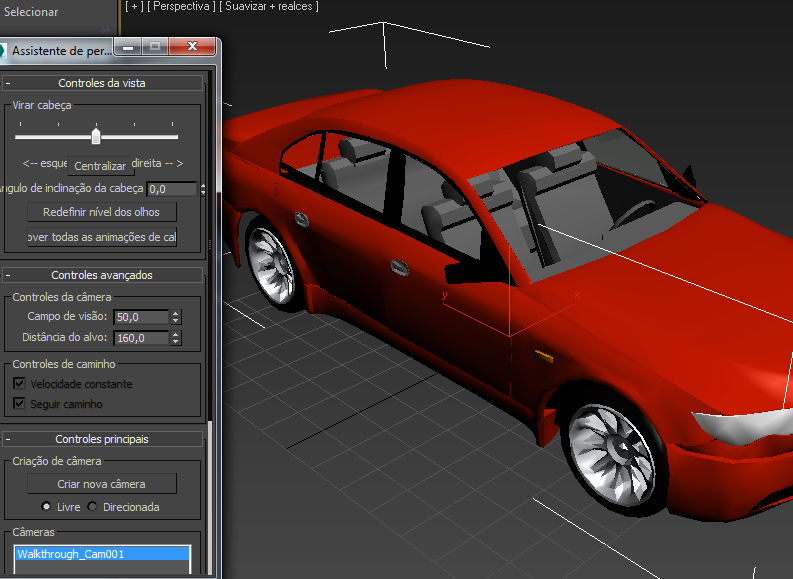
Task: Collapse the Controles da vista rollout
Action: 102,83
